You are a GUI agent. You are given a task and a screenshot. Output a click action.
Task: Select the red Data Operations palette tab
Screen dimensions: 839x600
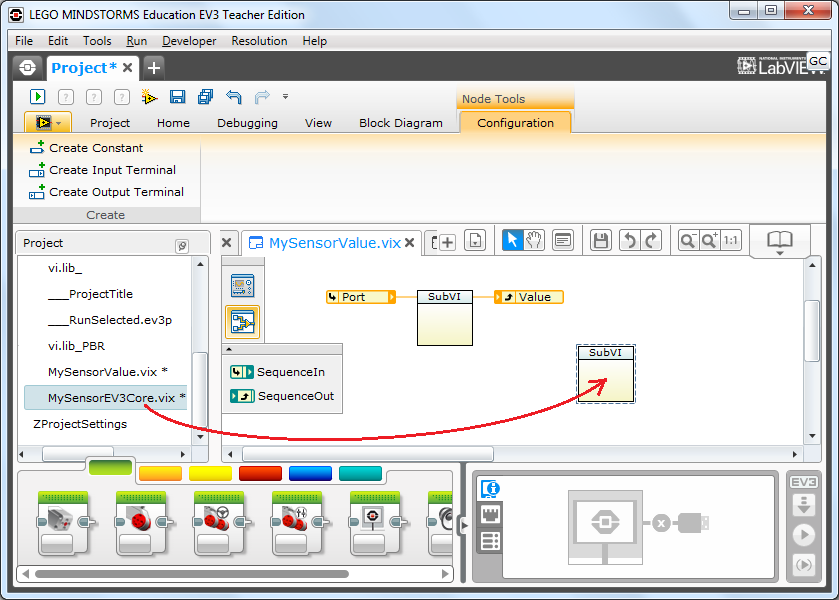click(x=261, y=474)
